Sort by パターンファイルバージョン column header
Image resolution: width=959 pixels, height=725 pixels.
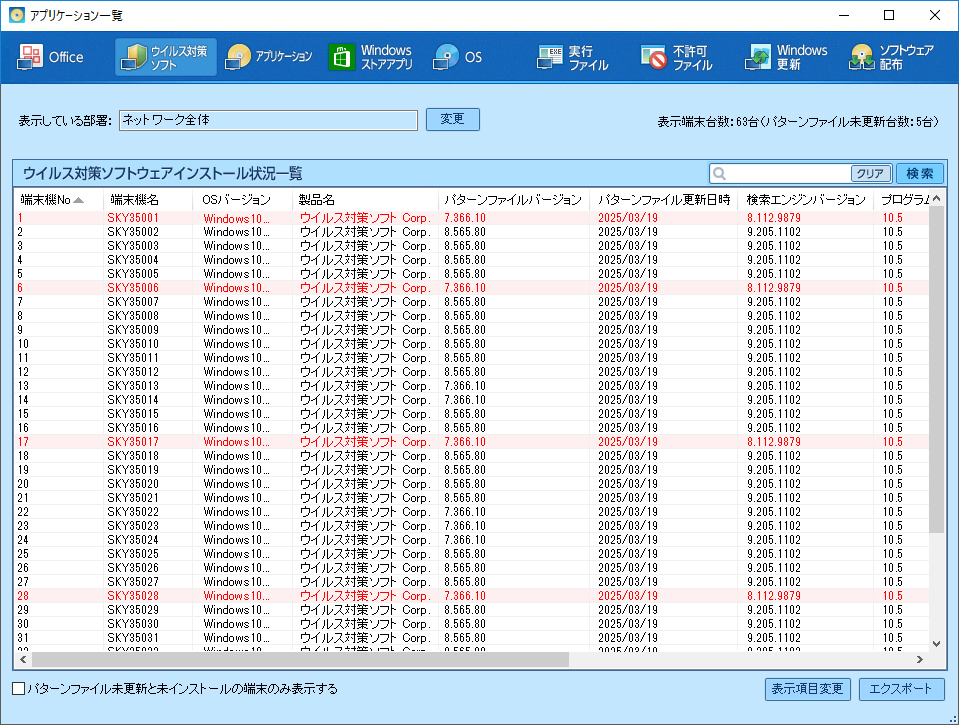(x=514, y=199)
